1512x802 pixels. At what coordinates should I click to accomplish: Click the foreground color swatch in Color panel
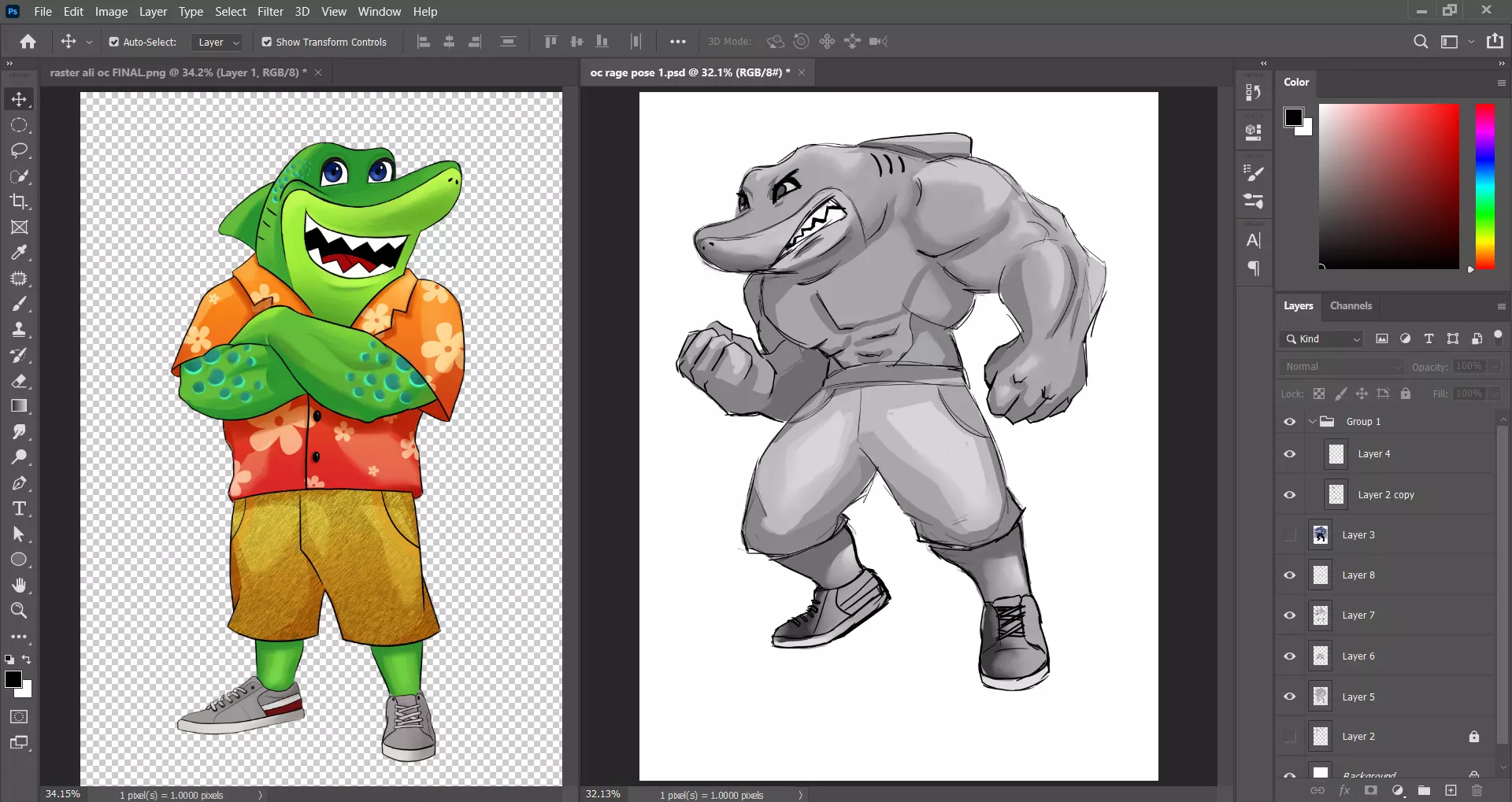pos(1293,117)
